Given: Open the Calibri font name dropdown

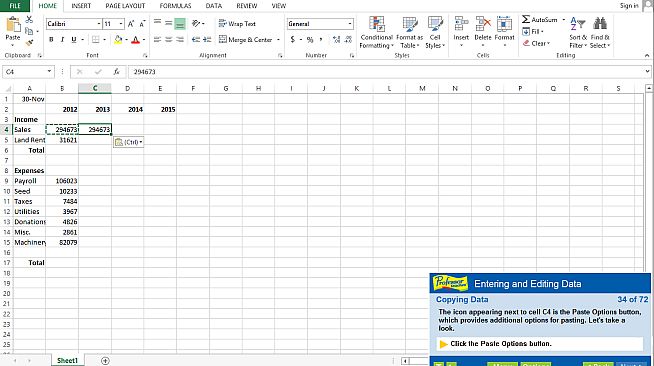Looking at the screenshot, I should pos(99,24).
